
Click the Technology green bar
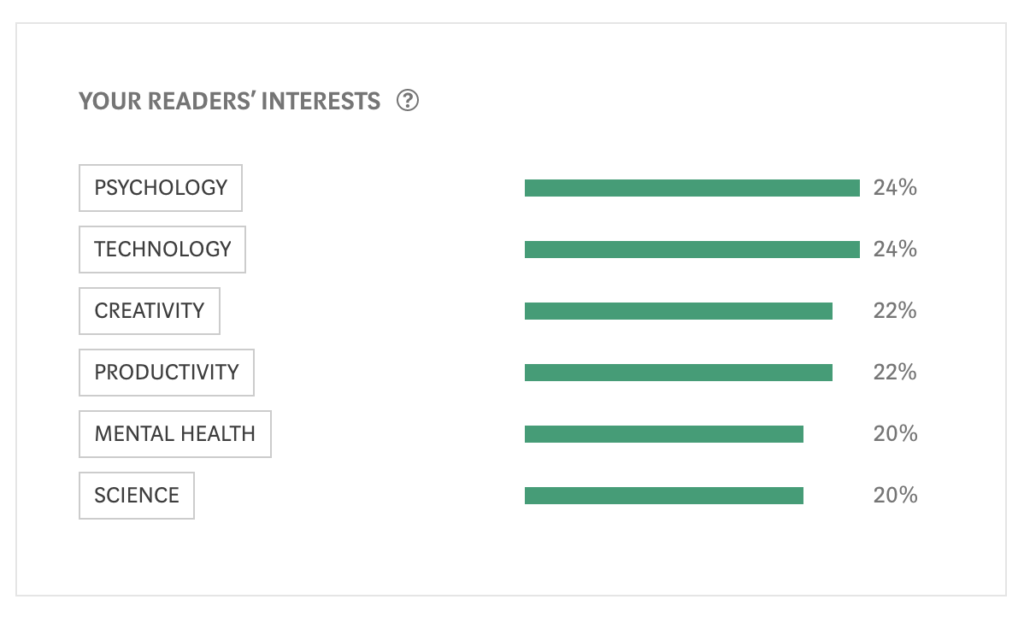692,249
